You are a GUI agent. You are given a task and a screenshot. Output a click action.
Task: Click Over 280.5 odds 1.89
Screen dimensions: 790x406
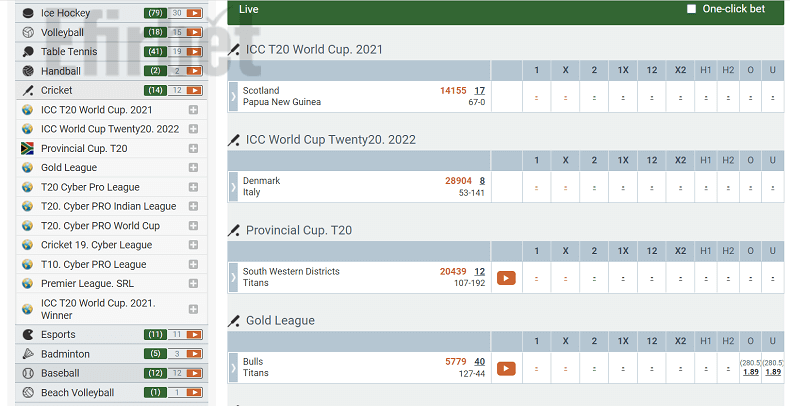751,372
